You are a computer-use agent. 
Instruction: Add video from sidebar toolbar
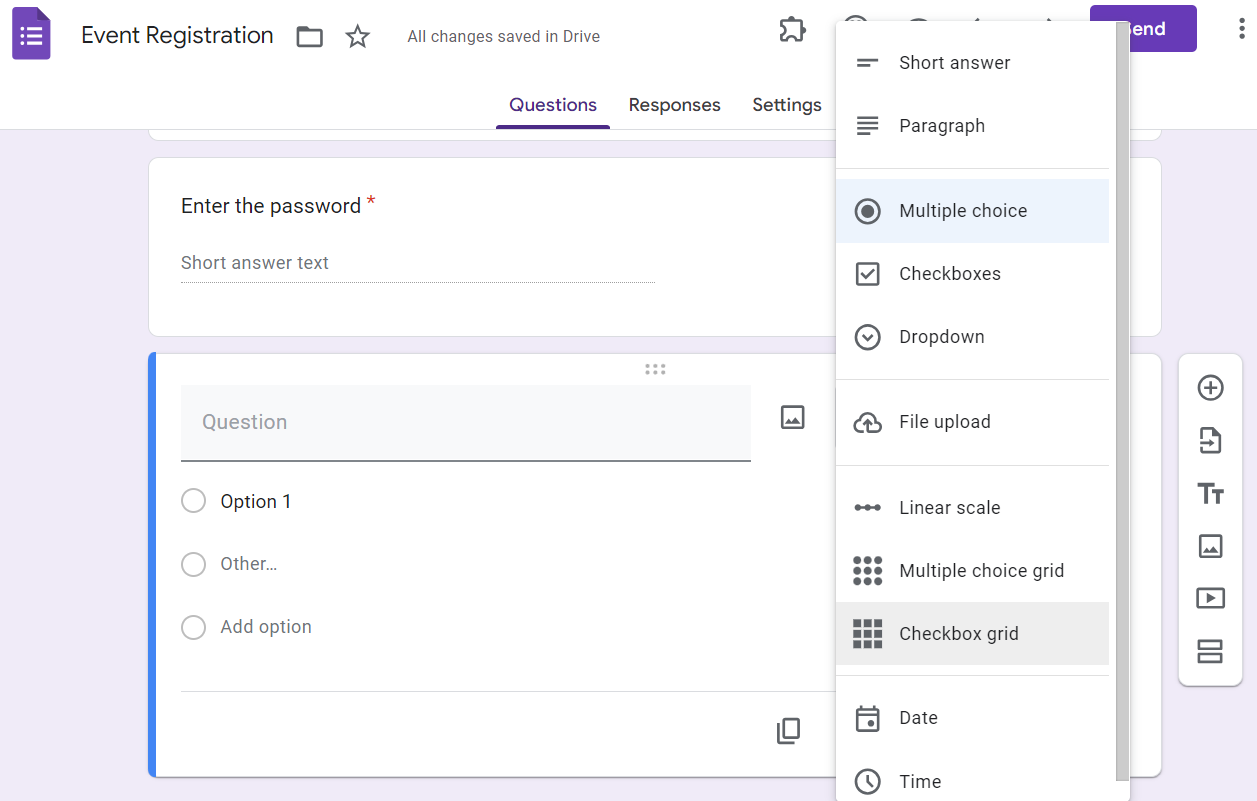click(1211, 598)
